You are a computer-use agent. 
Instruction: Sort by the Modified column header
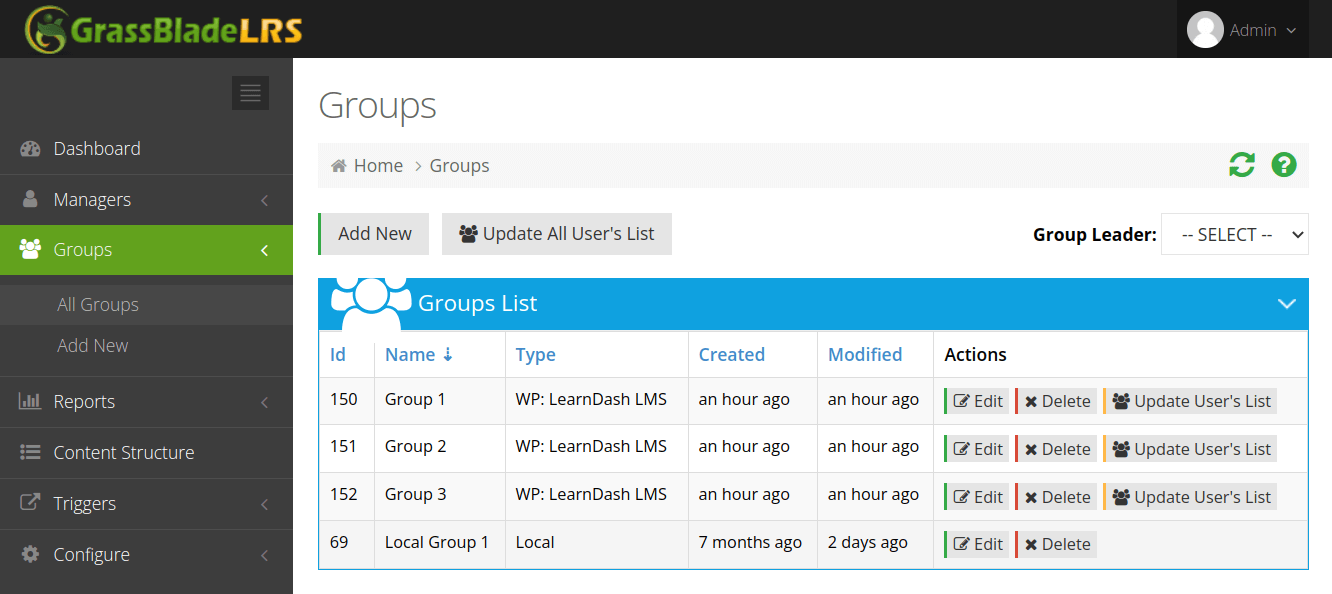(865, 355)
